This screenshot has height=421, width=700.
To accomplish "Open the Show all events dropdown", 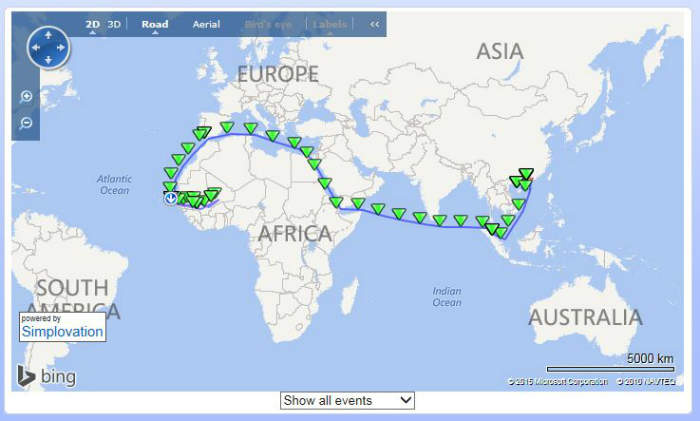I will coord(347,400).
